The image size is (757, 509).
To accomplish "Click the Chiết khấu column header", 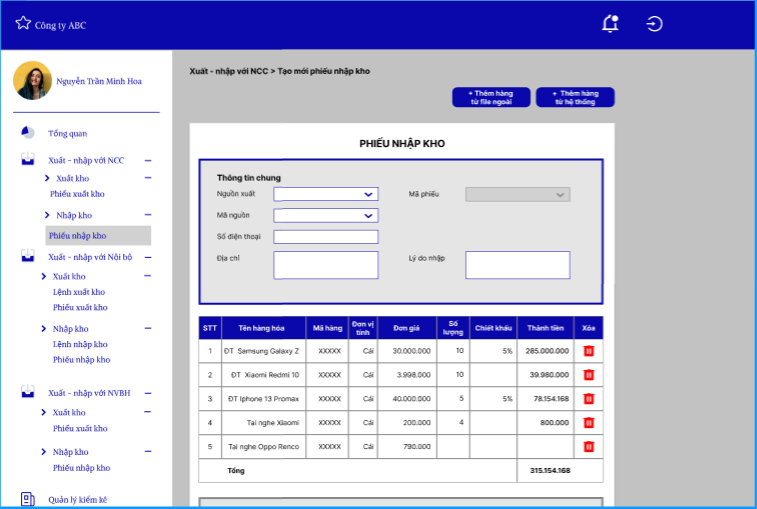I will (x=493, y=328).
